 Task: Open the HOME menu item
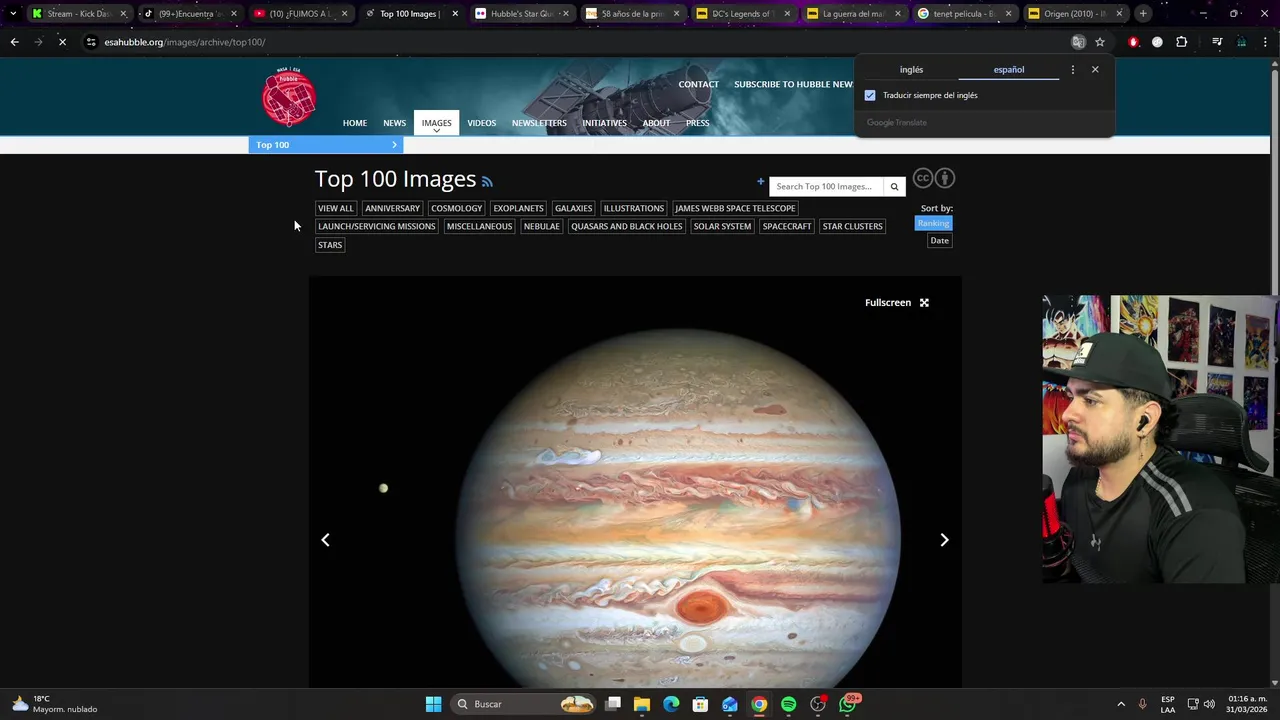tap(355, 123)
